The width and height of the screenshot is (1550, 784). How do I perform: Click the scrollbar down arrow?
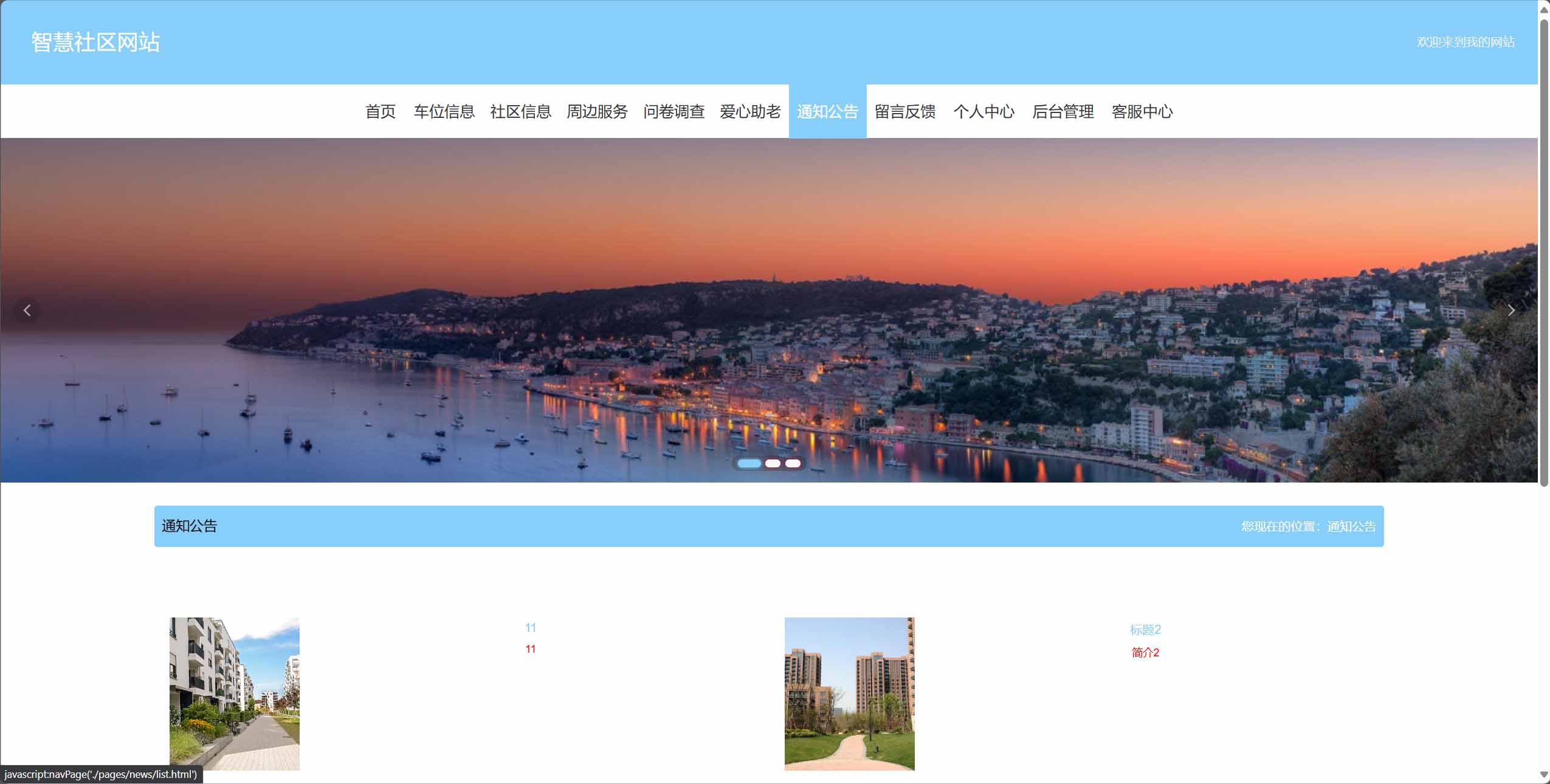coord(1544,775)
